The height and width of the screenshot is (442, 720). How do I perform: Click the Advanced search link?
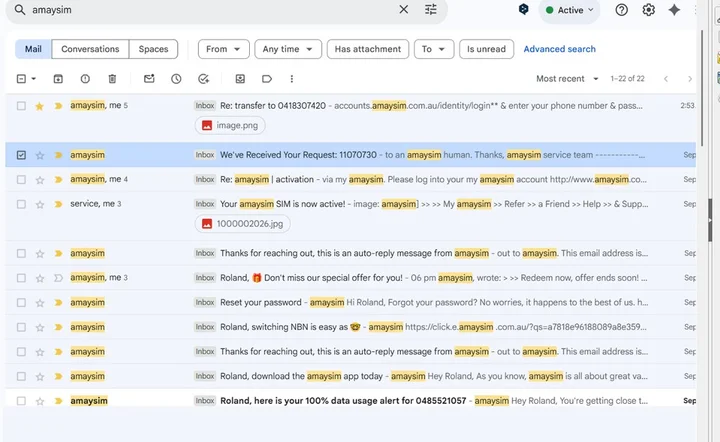point(559,49)
